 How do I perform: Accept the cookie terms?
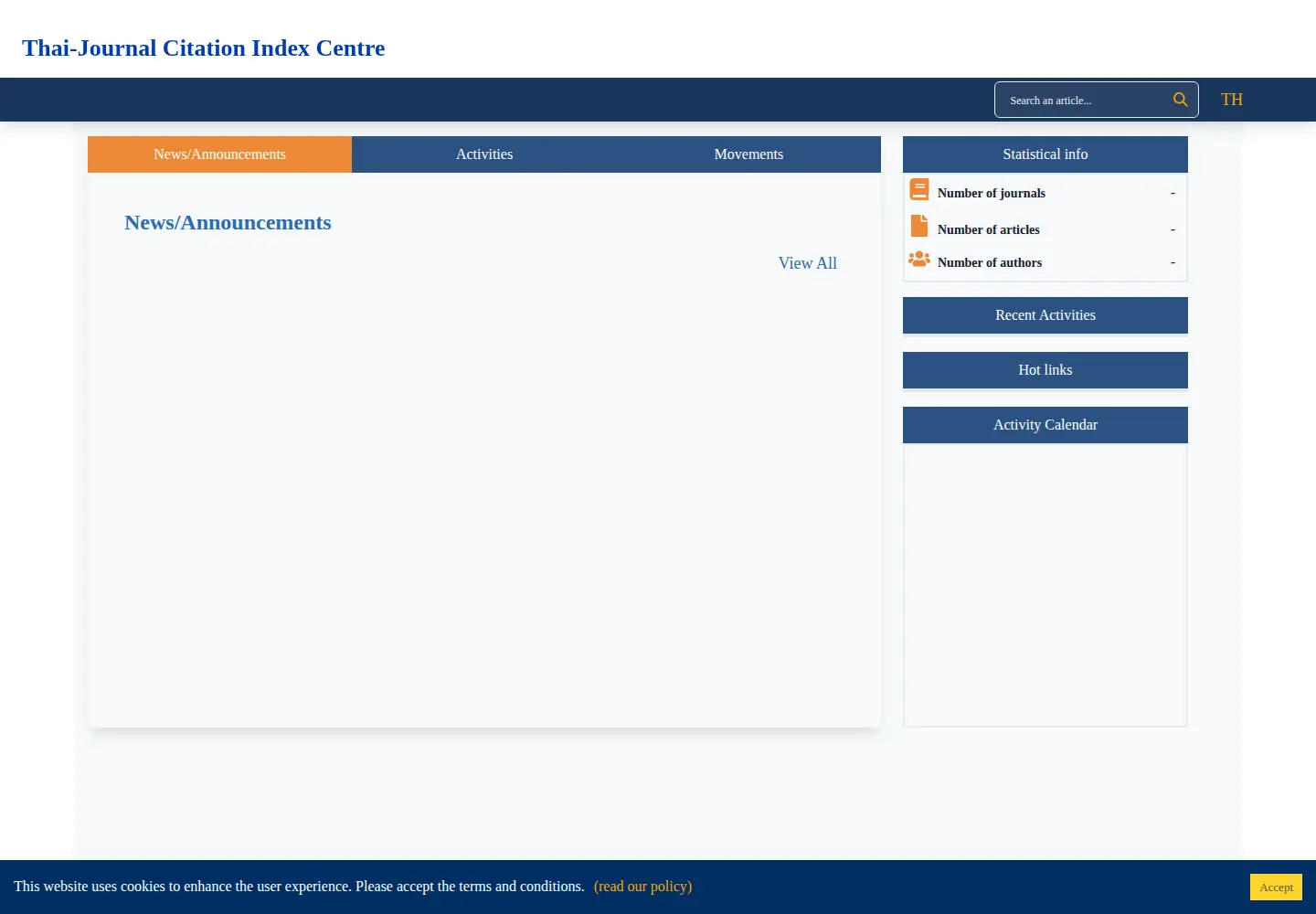(1276, 887)
